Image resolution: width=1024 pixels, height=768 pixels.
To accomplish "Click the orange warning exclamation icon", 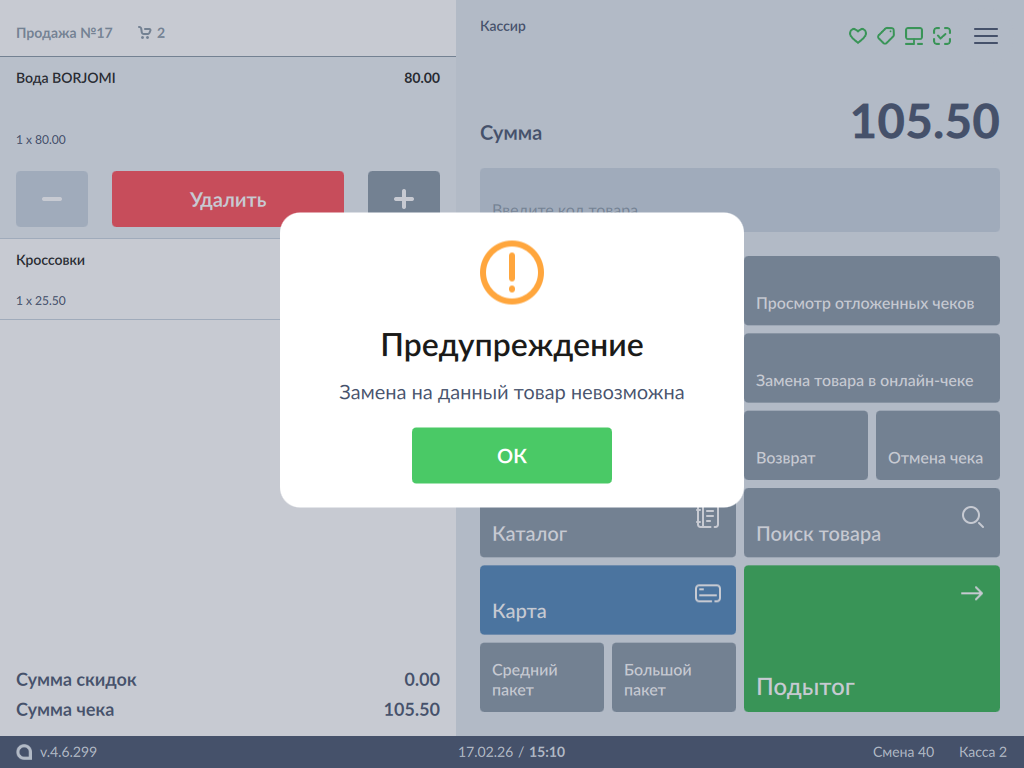I will point(511,271).
